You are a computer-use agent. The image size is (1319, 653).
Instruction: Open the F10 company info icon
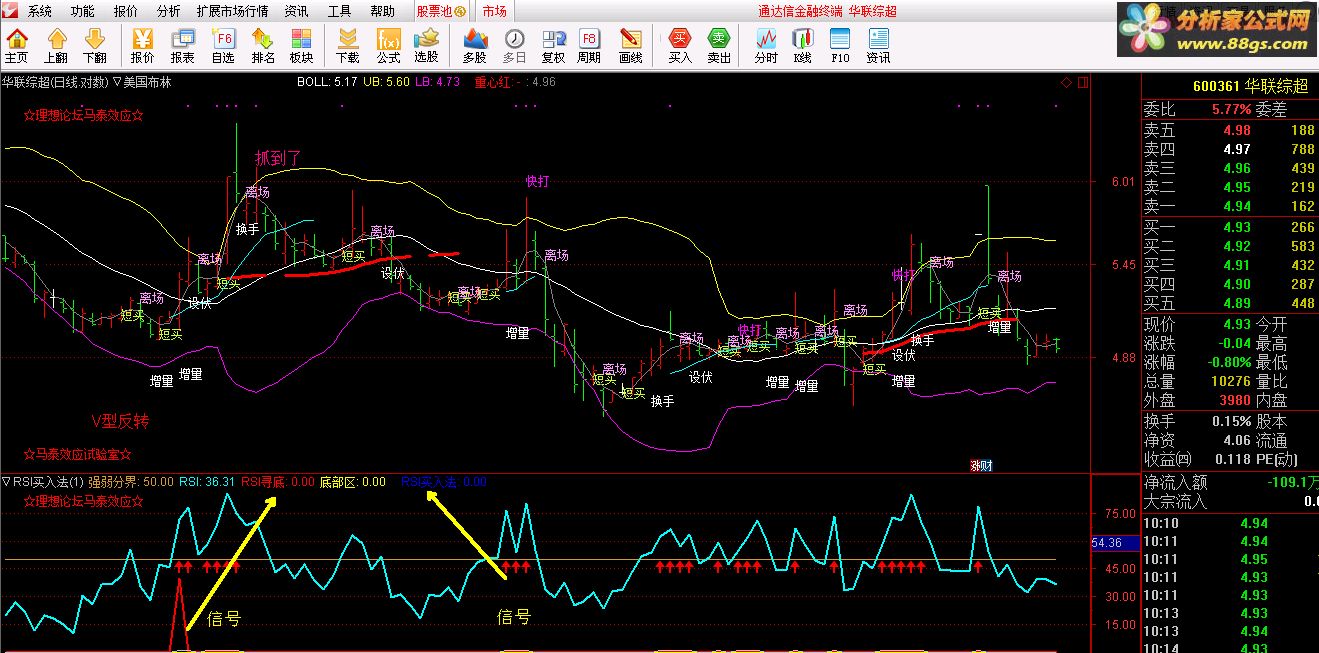click(840, 46)
